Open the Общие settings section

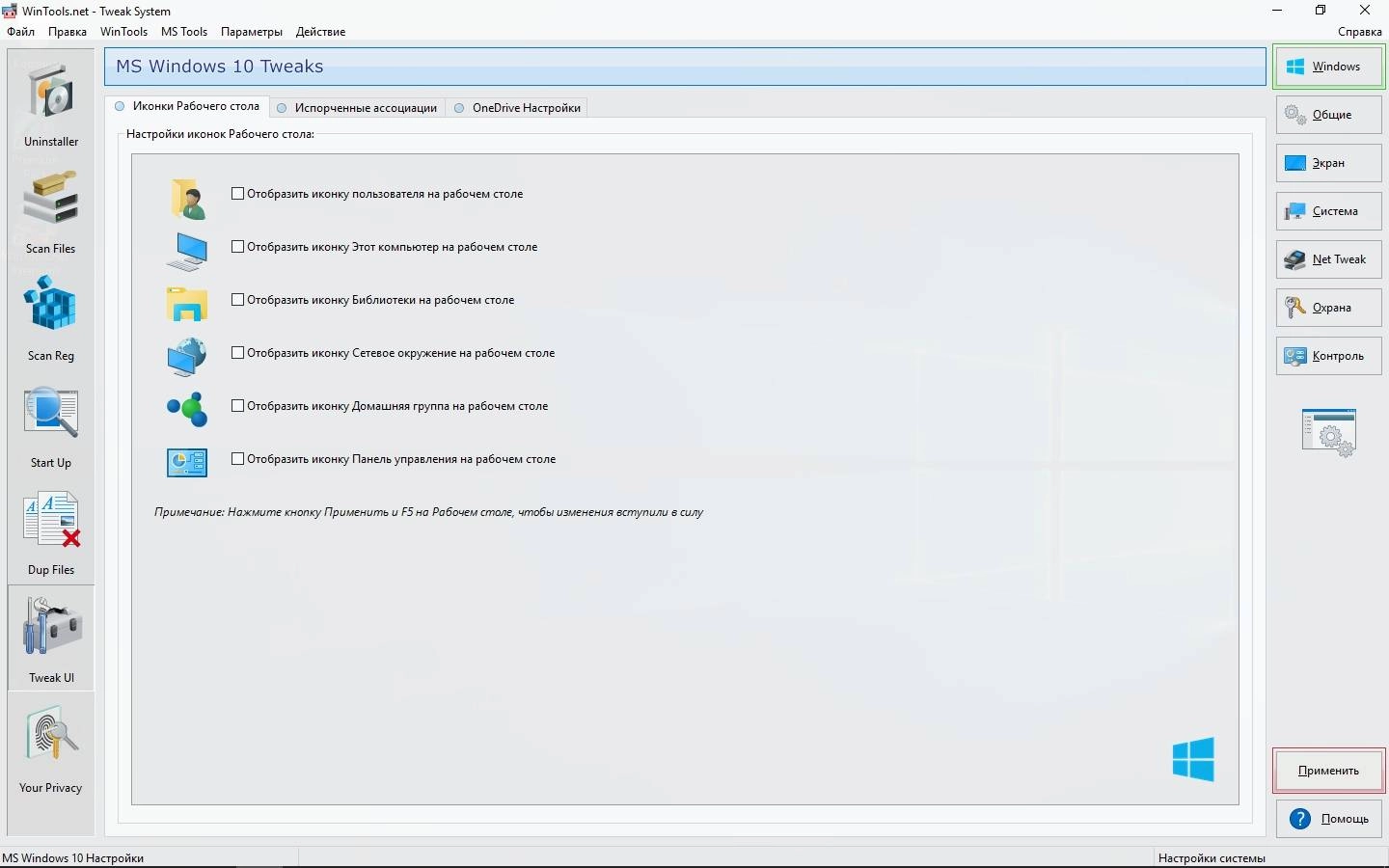click(x=1328, y=115)
